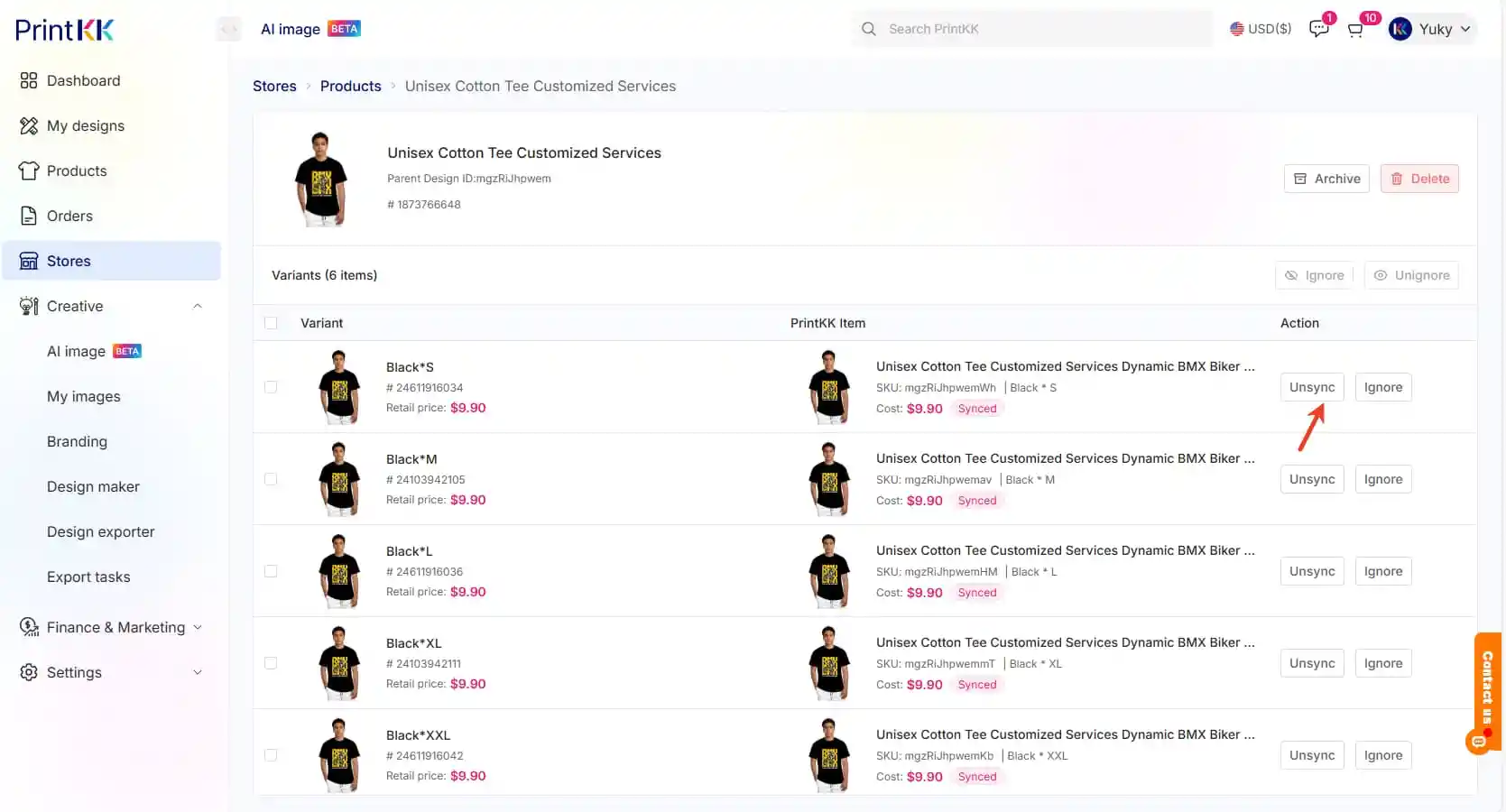This screenshot has width=1506, height=812.
Task: Ignore the Black*M variant
Action: tap(1383, 479)
